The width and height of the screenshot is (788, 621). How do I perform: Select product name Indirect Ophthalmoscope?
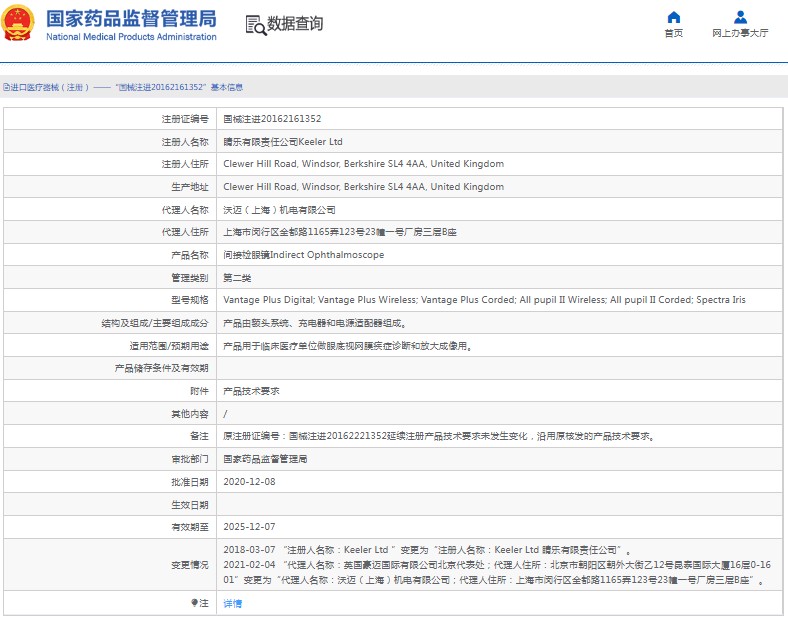(x=304, y=255)
